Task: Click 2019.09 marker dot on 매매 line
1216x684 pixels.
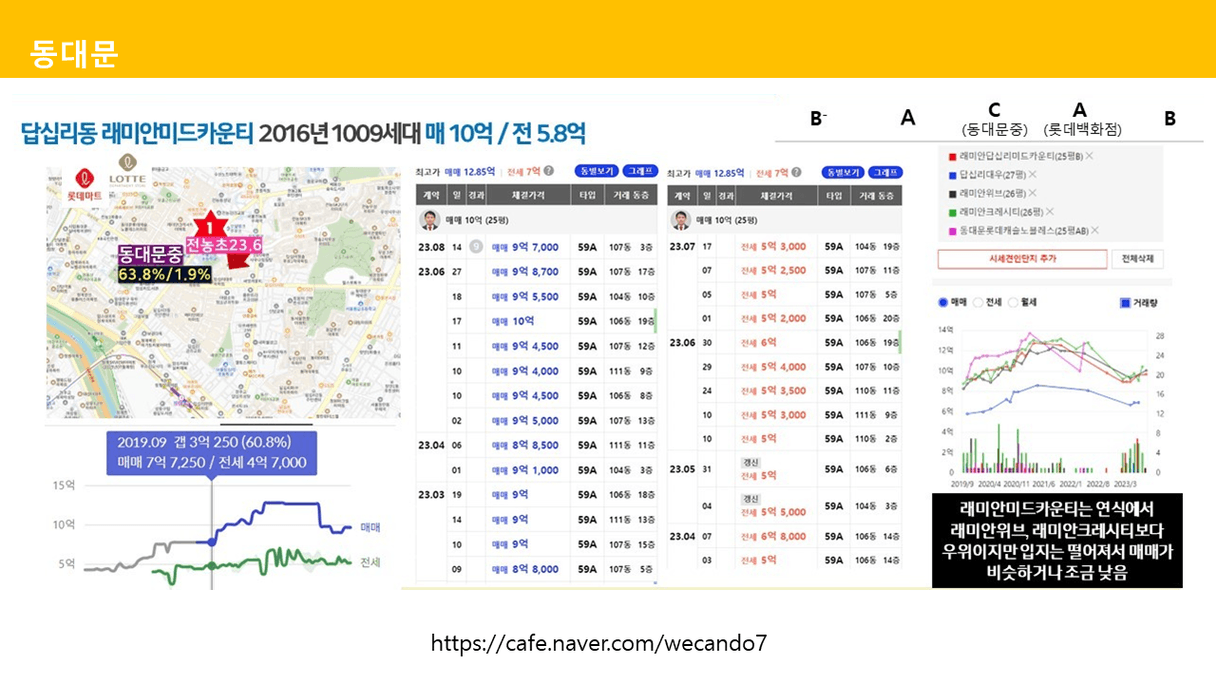Action: click(211, 541)
